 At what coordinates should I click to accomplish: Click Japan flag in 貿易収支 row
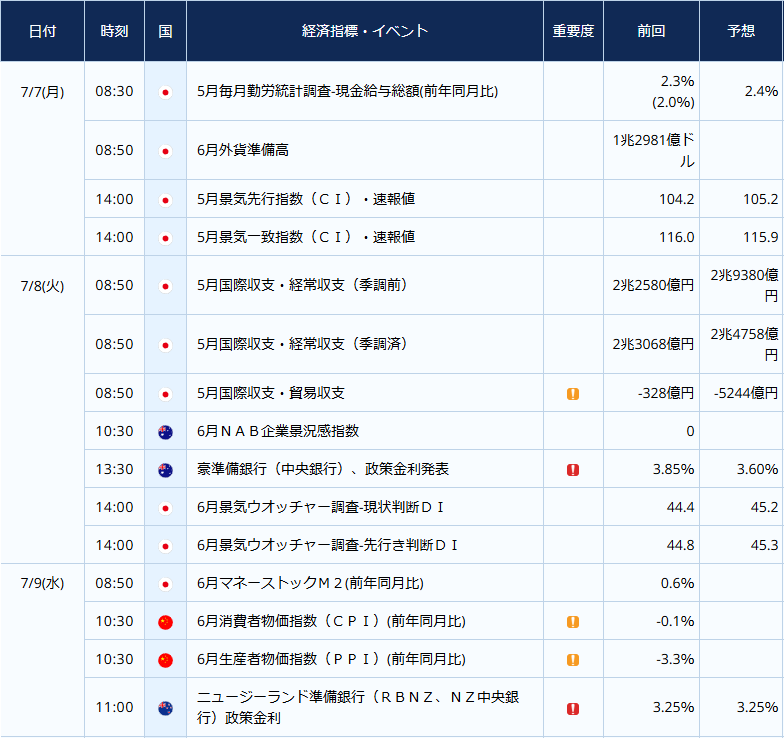click(166, 394)
